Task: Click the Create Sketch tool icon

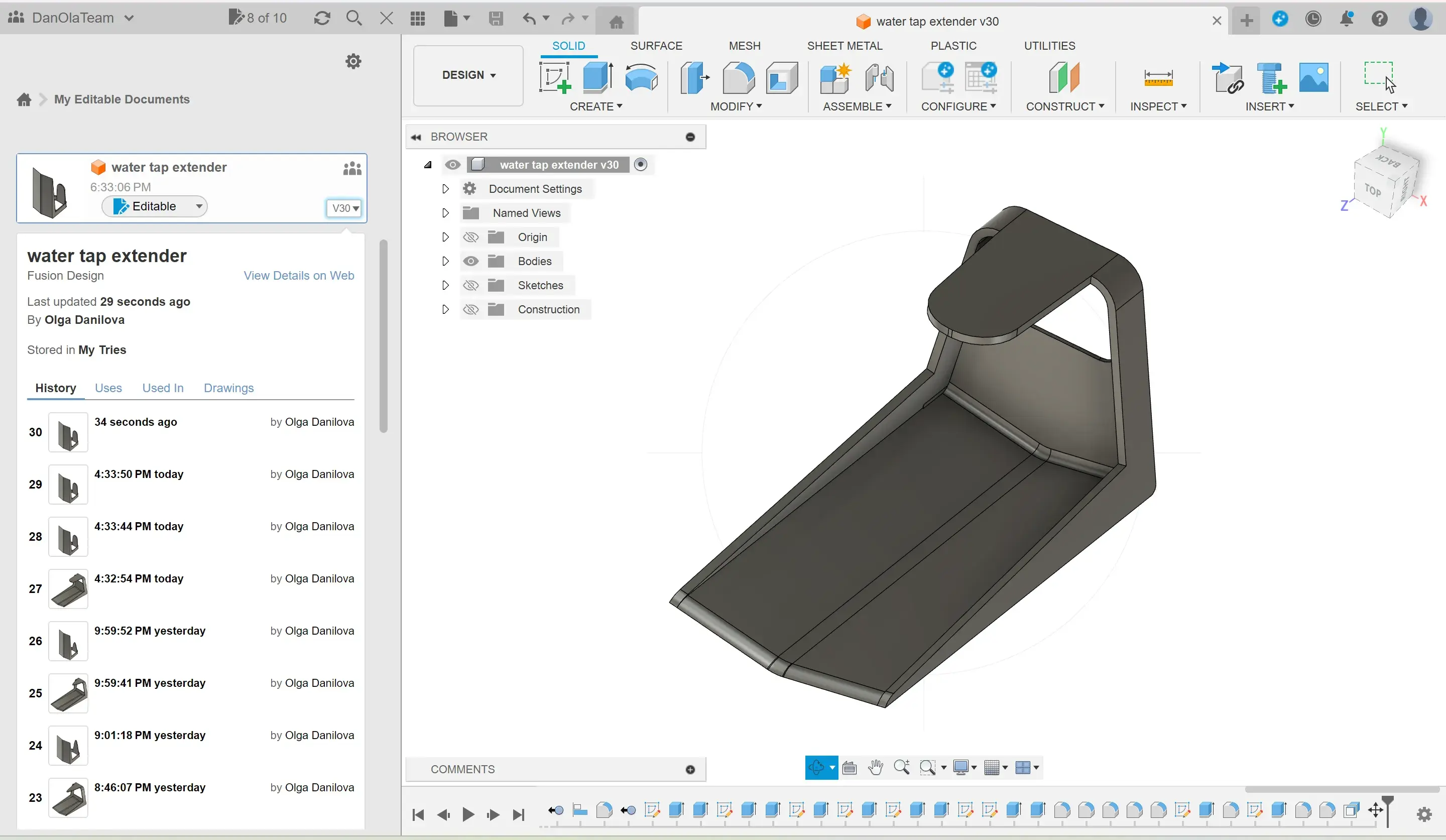Action: 554,77
